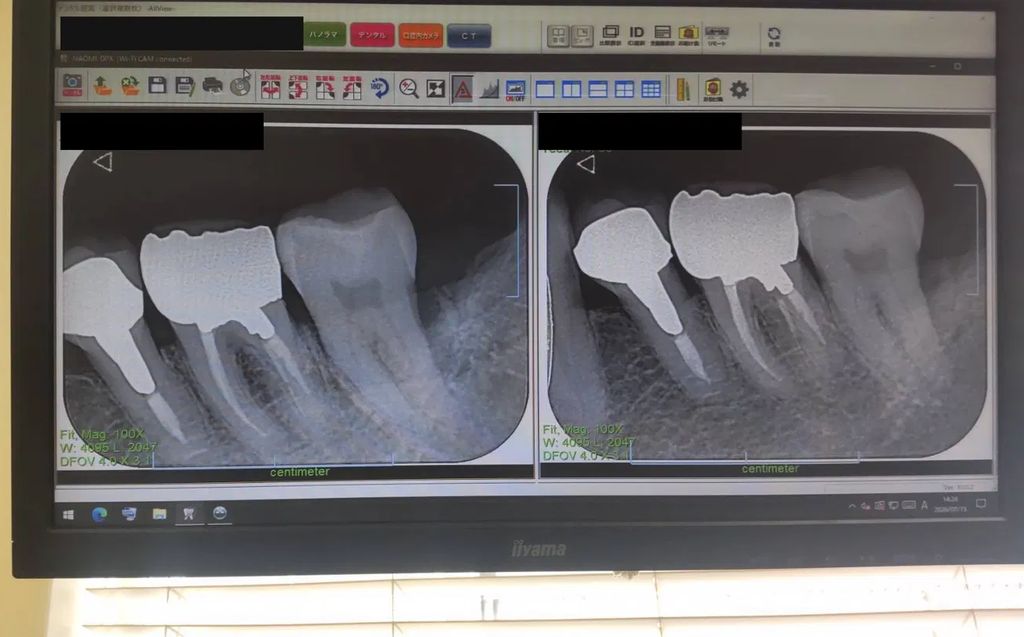1024x637 pixels.
Task: Click the viewer mode button beside book
Action: [x=582, y=35]
